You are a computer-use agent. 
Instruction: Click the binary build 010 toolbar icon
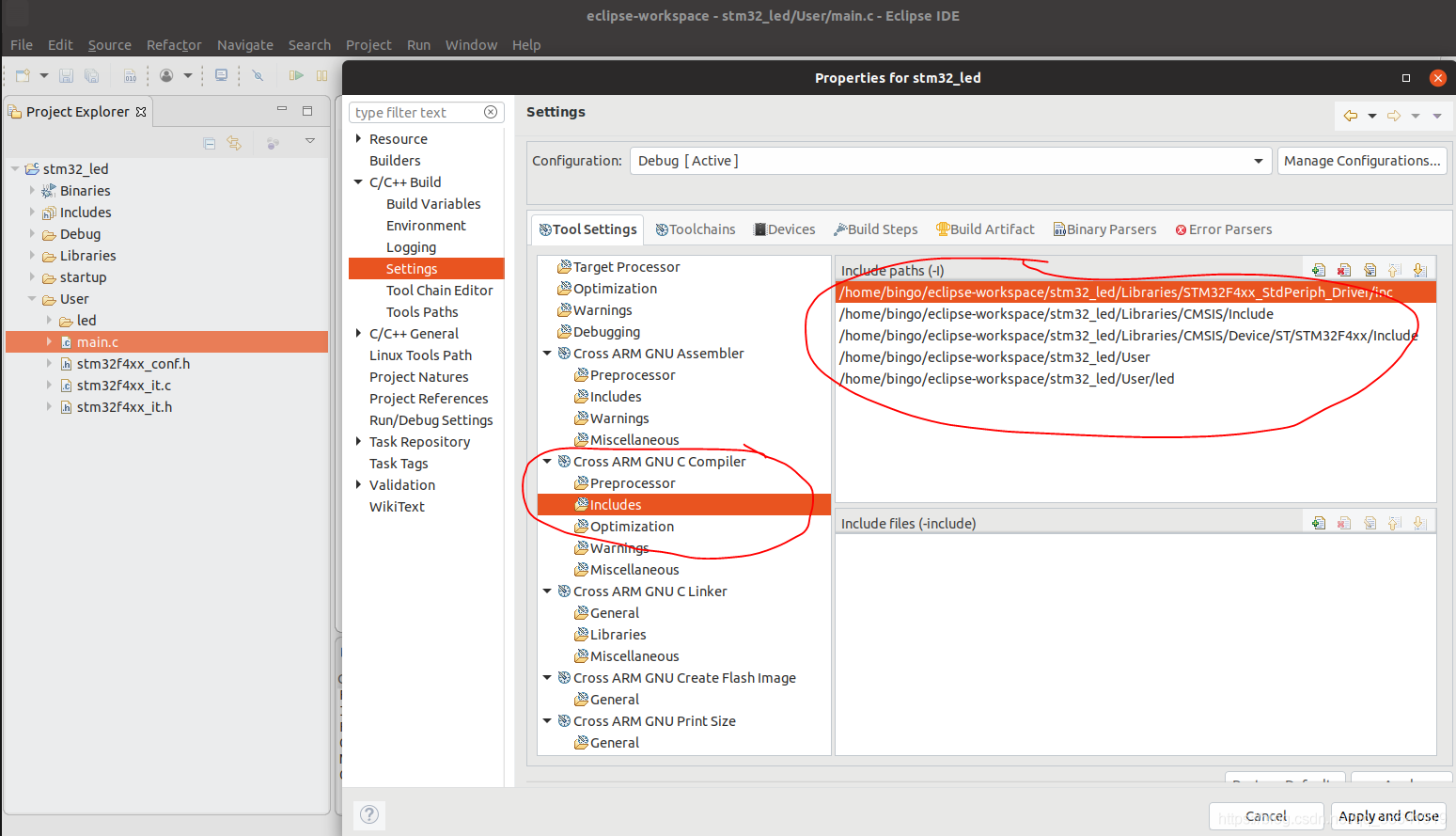click(130, 75)
